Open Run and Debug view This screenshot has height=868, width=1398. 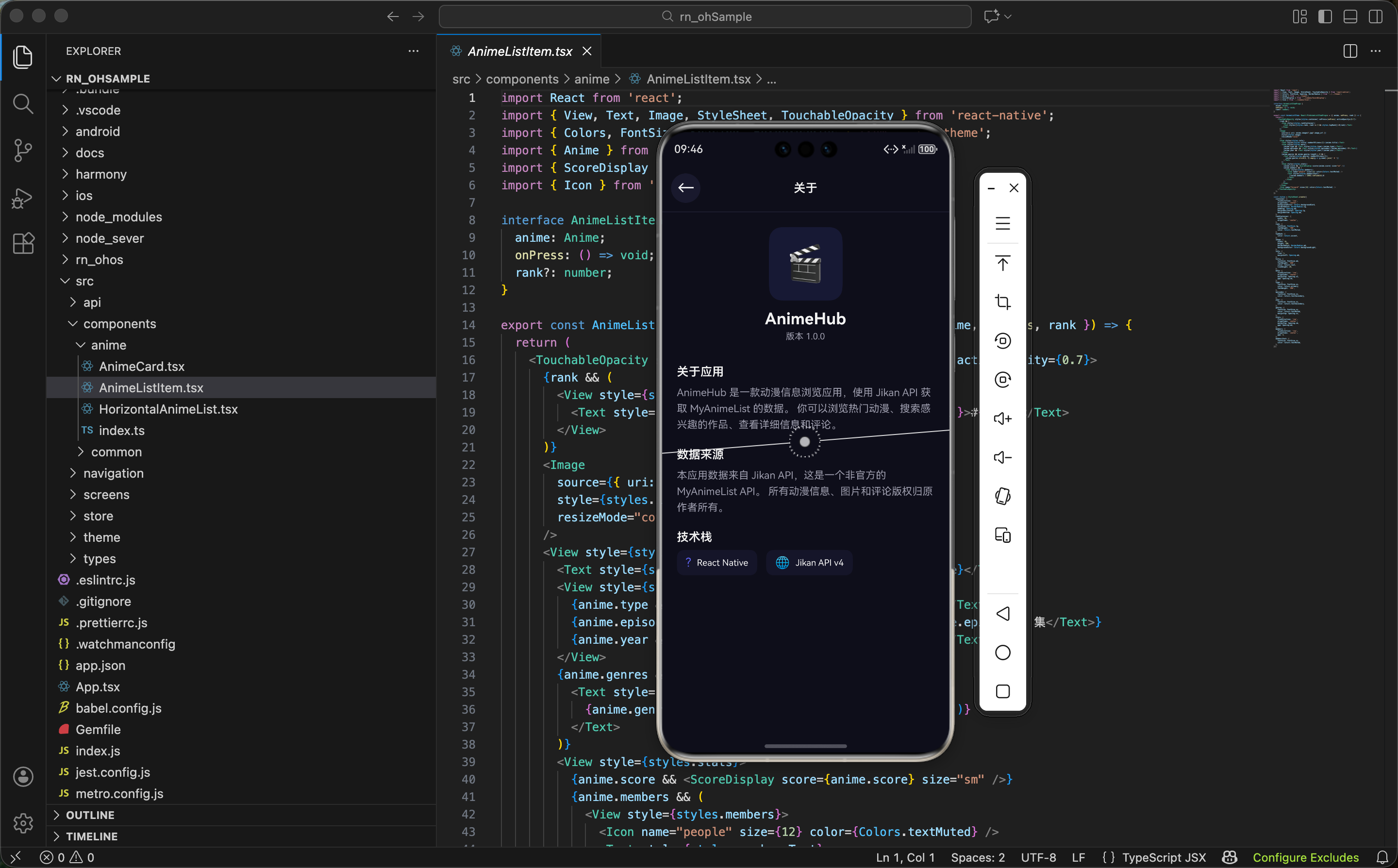click(x=22, y=198)
